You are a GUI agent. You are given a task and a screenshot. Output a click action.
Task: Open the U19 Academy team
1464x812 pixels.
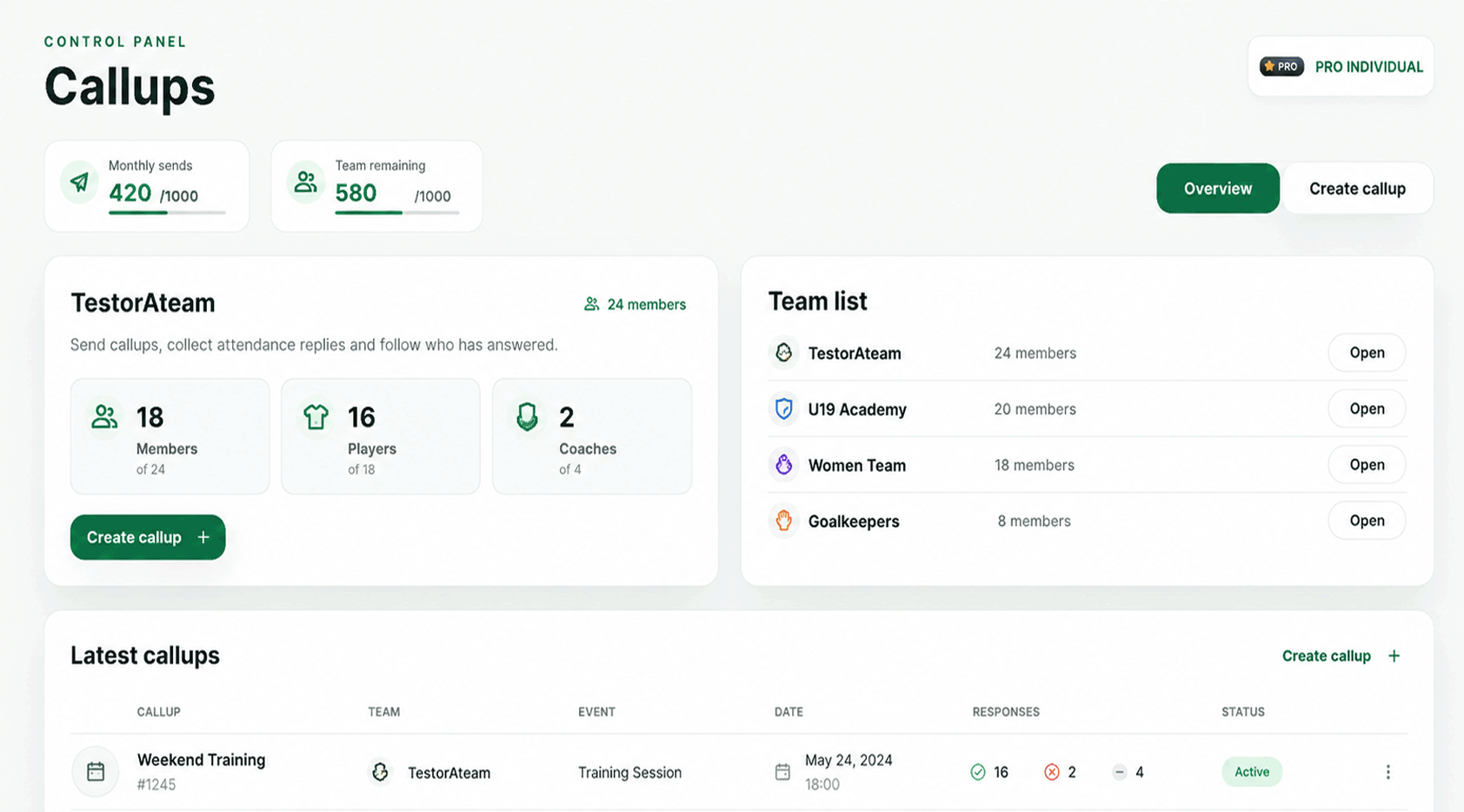tap(1367, 409)
